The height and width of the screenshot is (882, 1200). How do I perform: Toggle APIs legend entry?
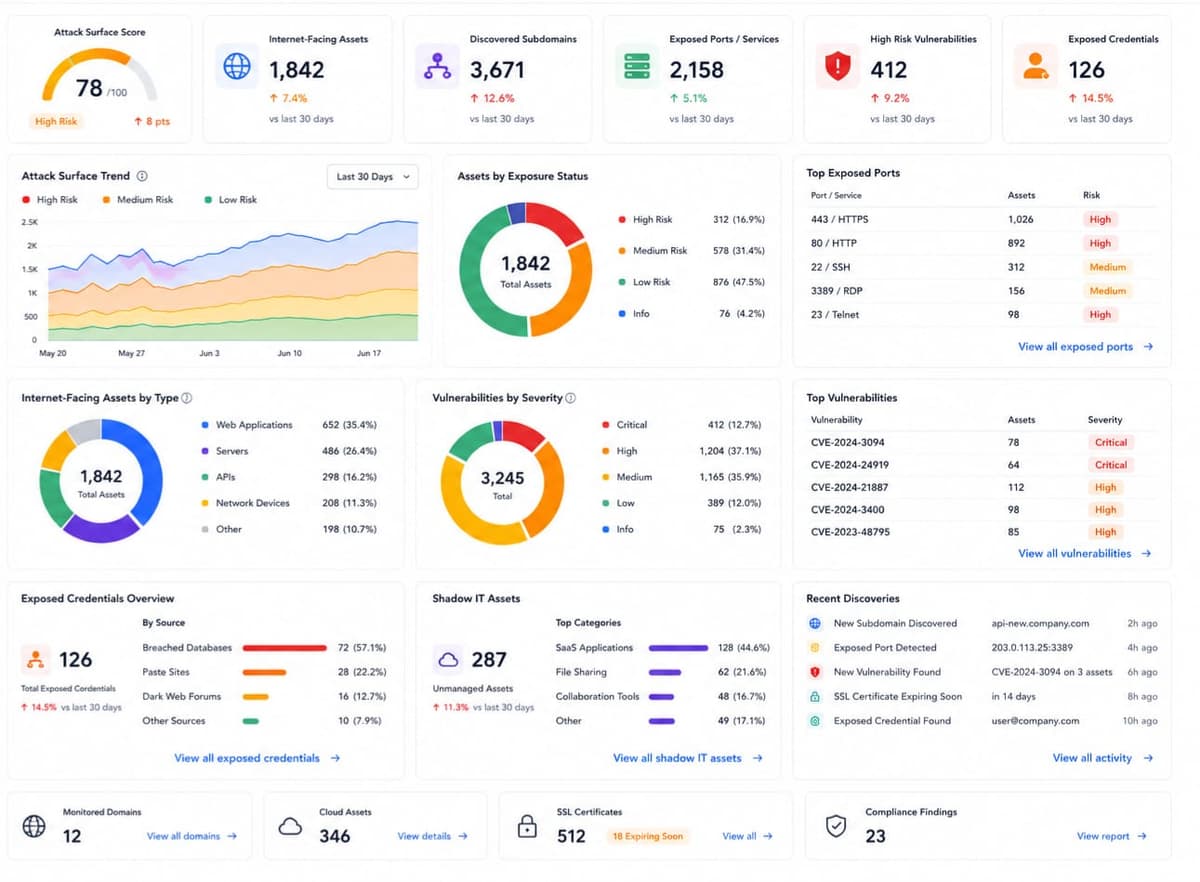click(218, 477)
